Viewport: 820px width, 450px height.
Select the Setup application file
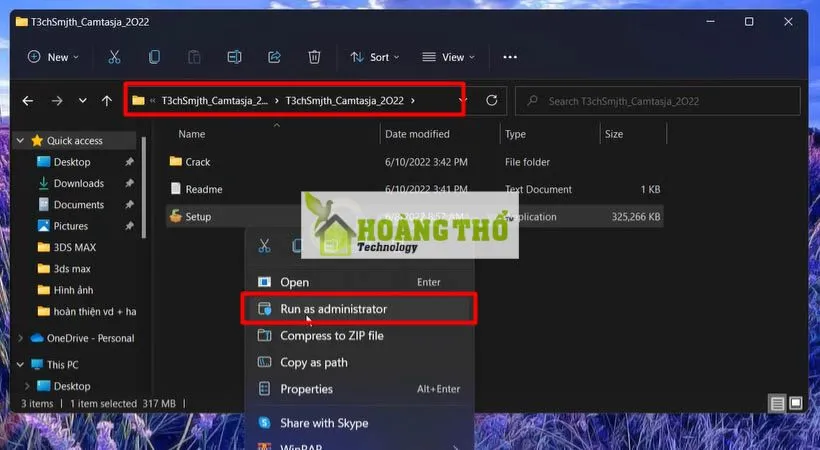coord(190,216)
